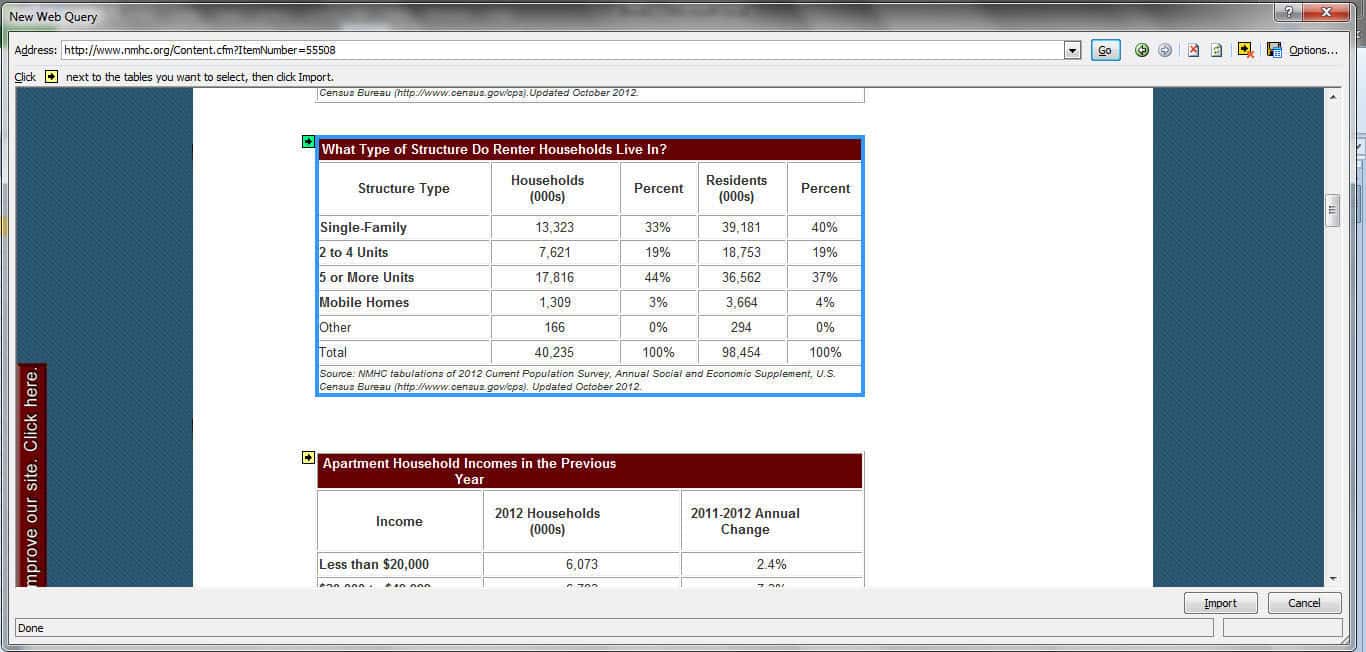Click the Forward navigation arrow icon
1366x652 pixels.
(1165, 50)
